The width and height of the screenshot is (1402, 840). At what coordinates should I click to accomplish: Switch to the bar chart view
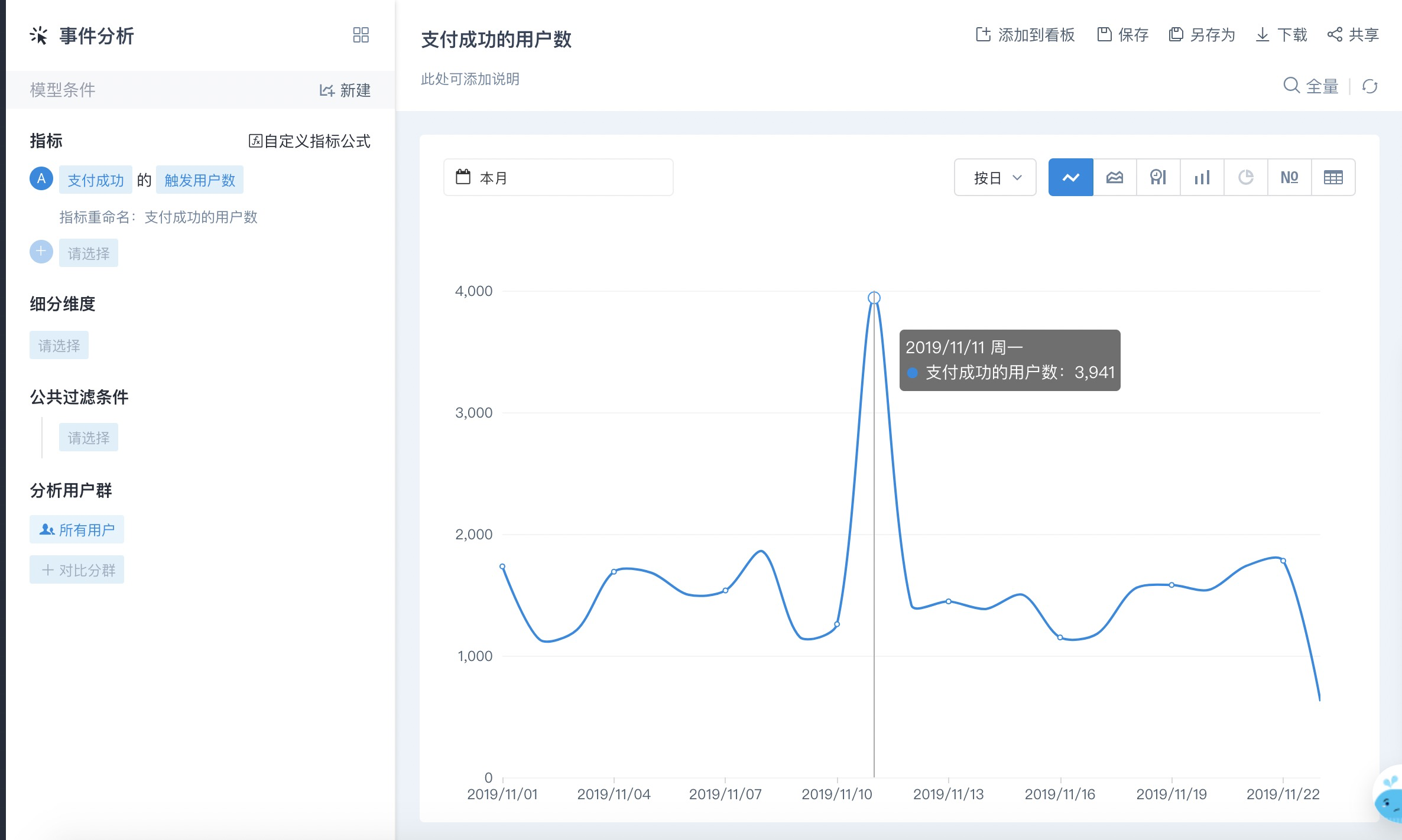point(1202,177)
